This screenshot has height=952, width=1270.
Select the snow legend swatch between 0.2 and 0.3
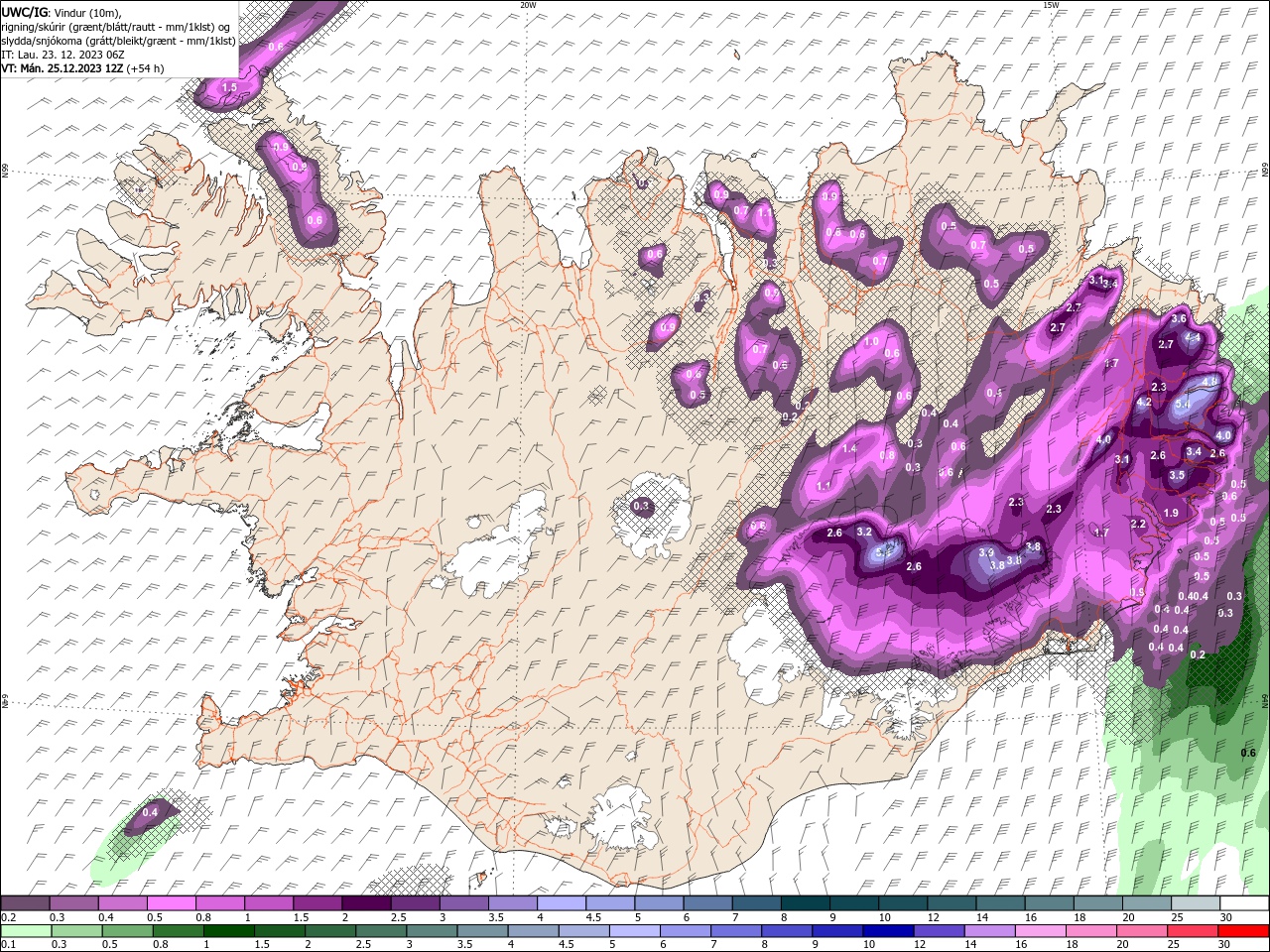coord(25,903)
